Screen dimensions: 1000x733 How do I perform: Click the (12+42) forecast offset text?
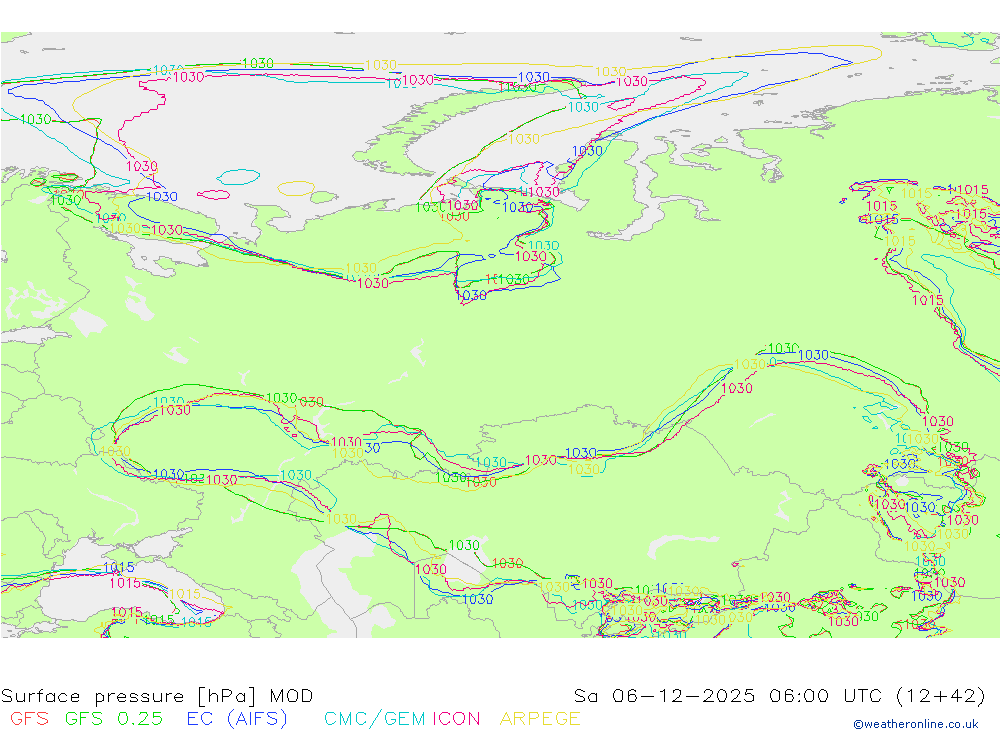coord(941,695)
